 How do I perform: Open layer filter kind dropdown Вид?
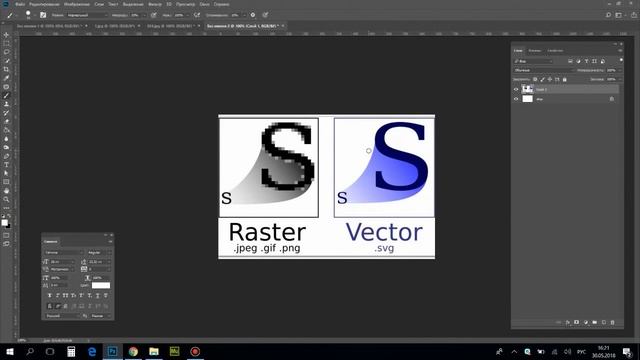click(533, 61)
